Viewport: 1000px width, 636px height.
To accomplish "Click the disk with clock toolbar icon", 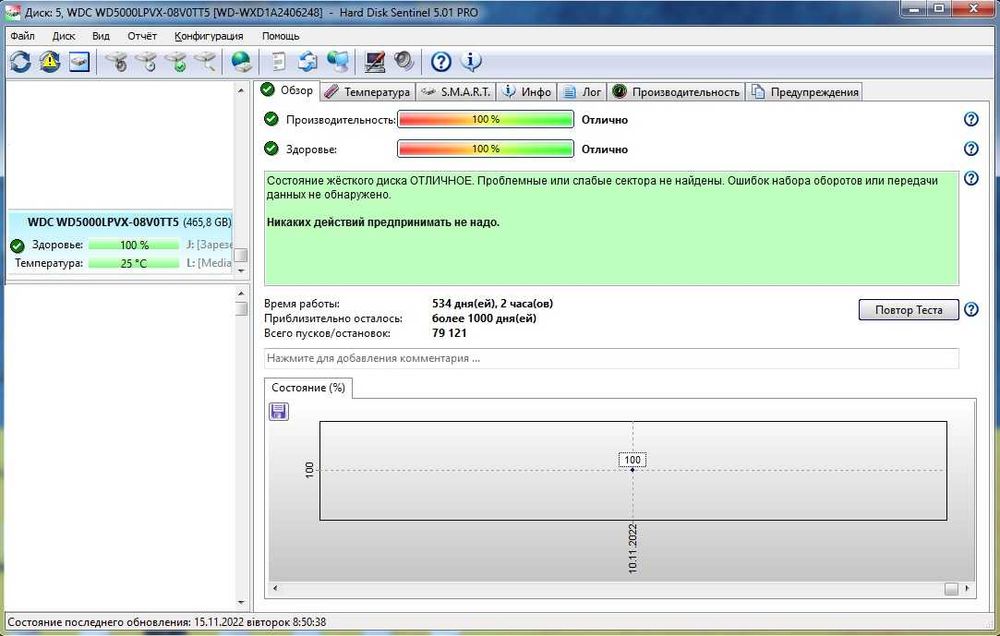I will coord(146,62).
